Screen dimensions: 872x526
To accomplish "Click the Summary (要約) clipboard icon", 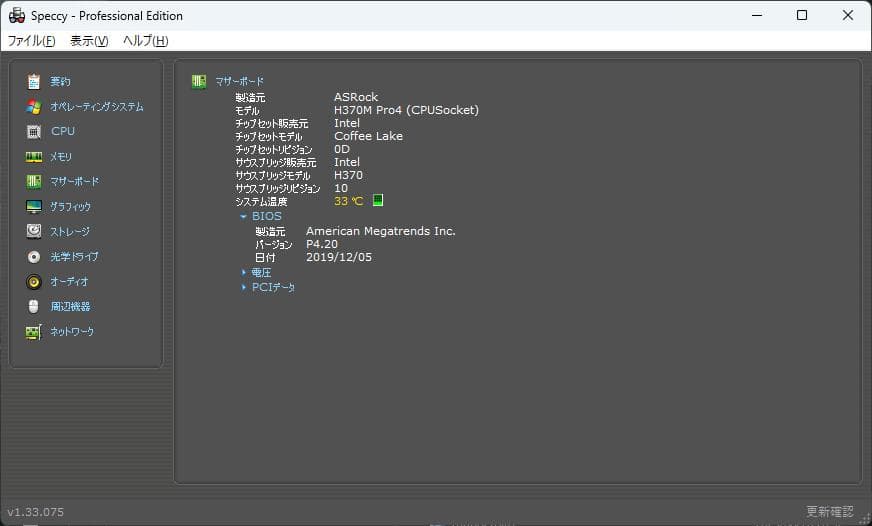I will 33,82.
